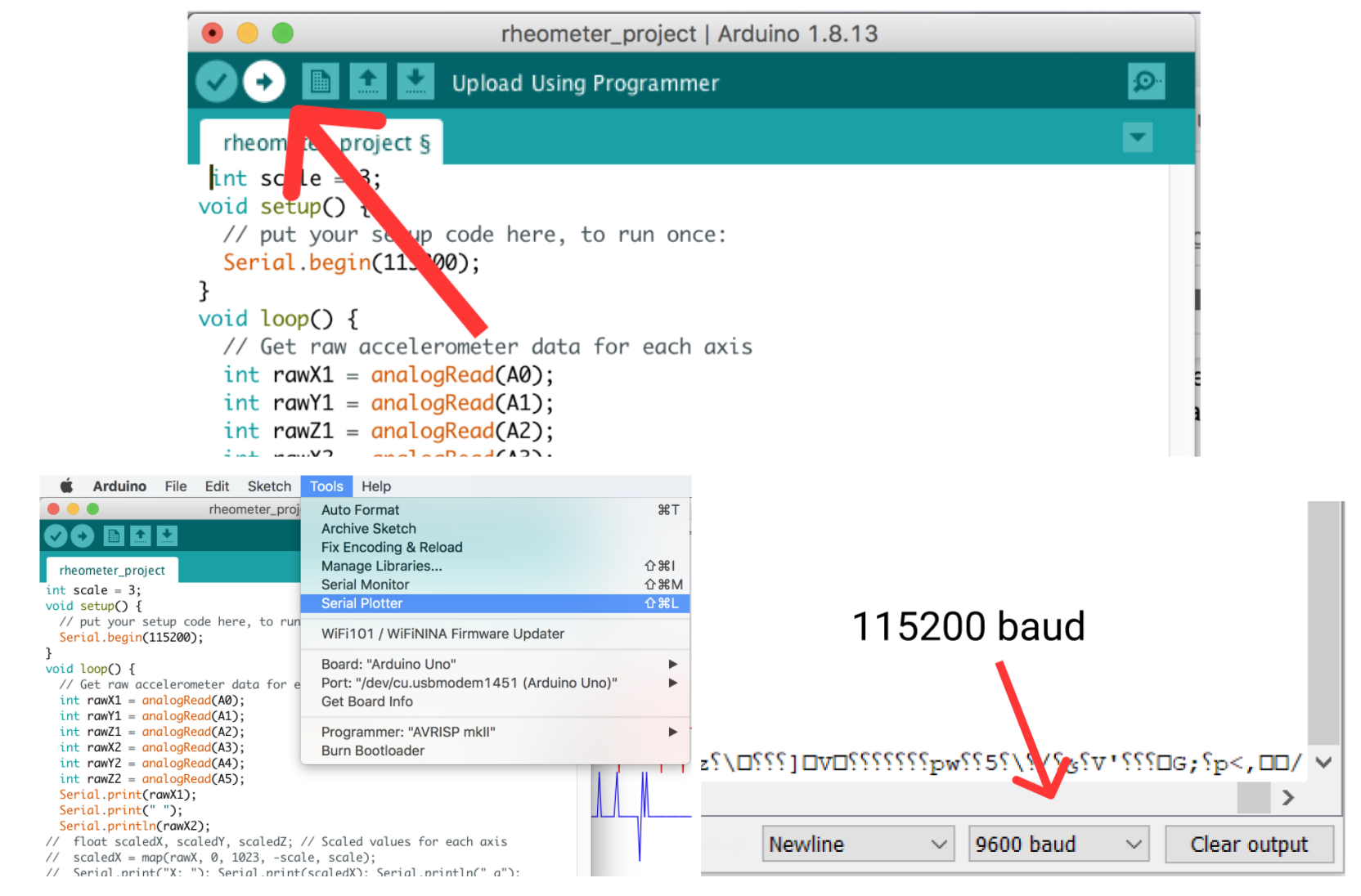
Task: Clear the serial monitor with Clear output
Action: pos(1249,844)
